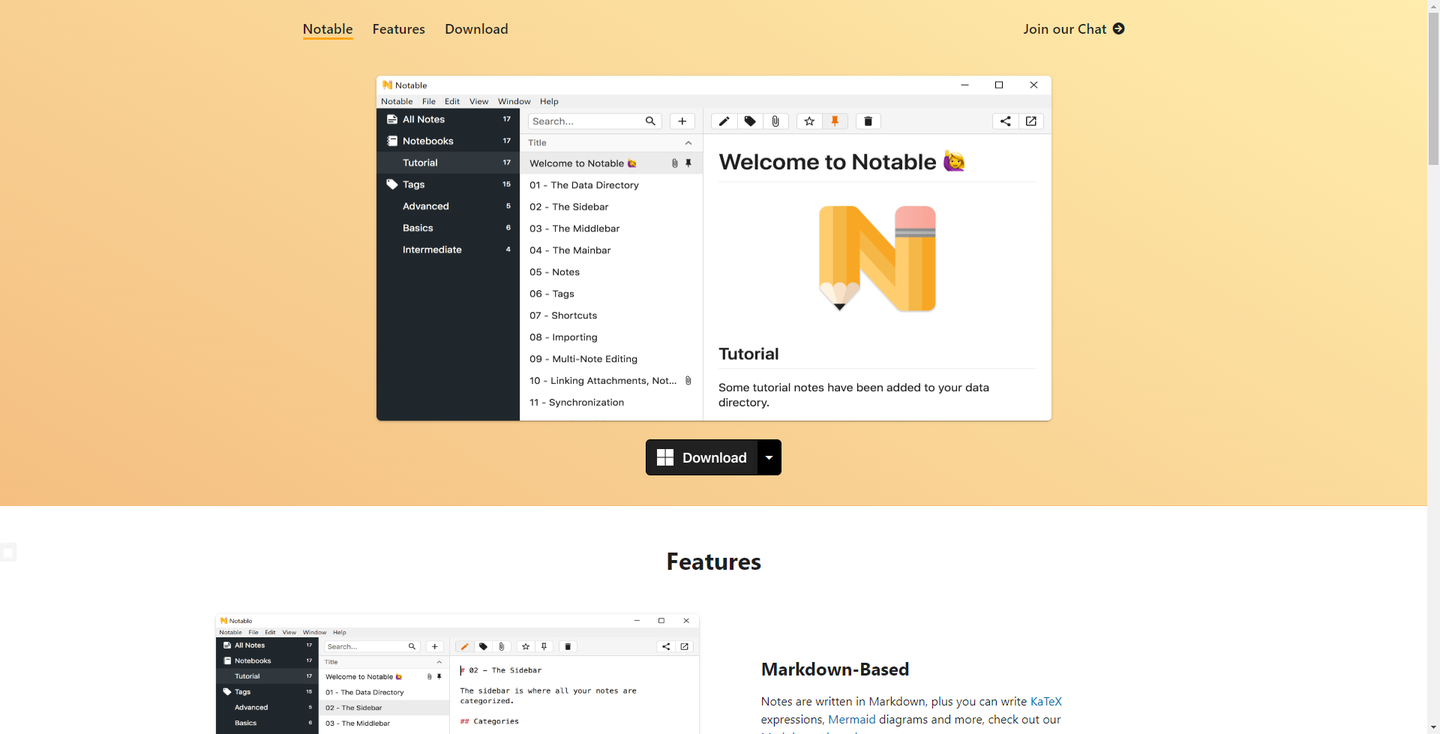Click the open-in-new-window icon in the large top screenshot
The width and height of the screenshot is (1440, 734).
coord(1031,121)
